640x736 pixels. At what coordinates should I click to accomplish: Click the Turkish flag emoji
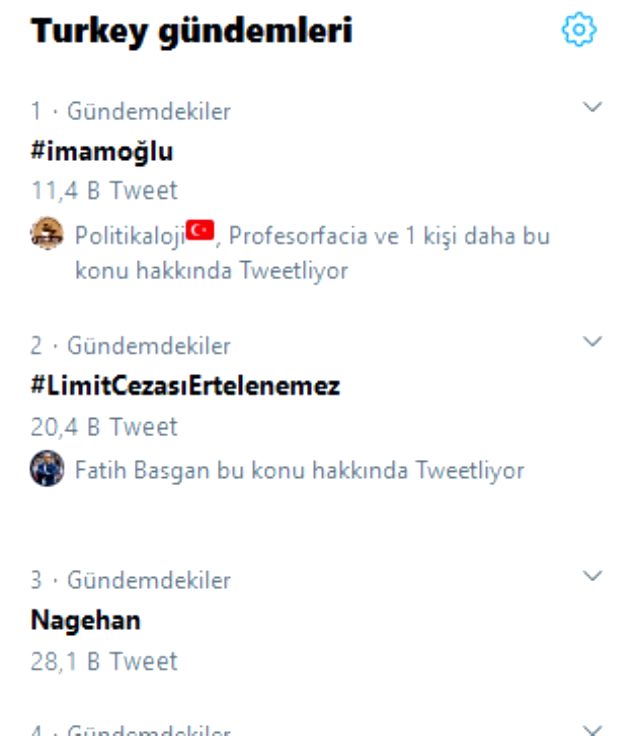click(201, 231)
